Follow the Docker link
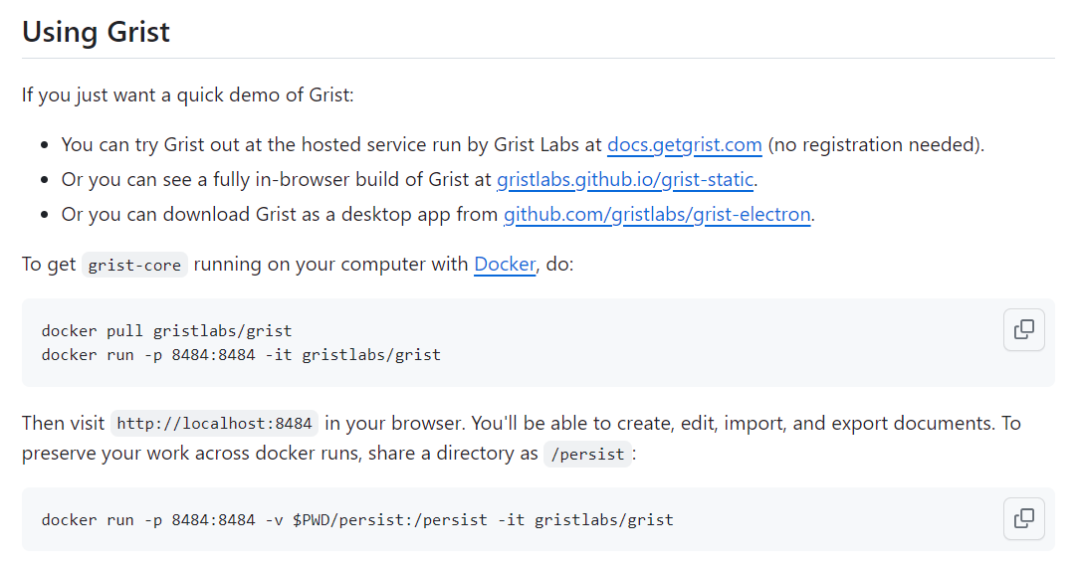 (x=504, y=264)
